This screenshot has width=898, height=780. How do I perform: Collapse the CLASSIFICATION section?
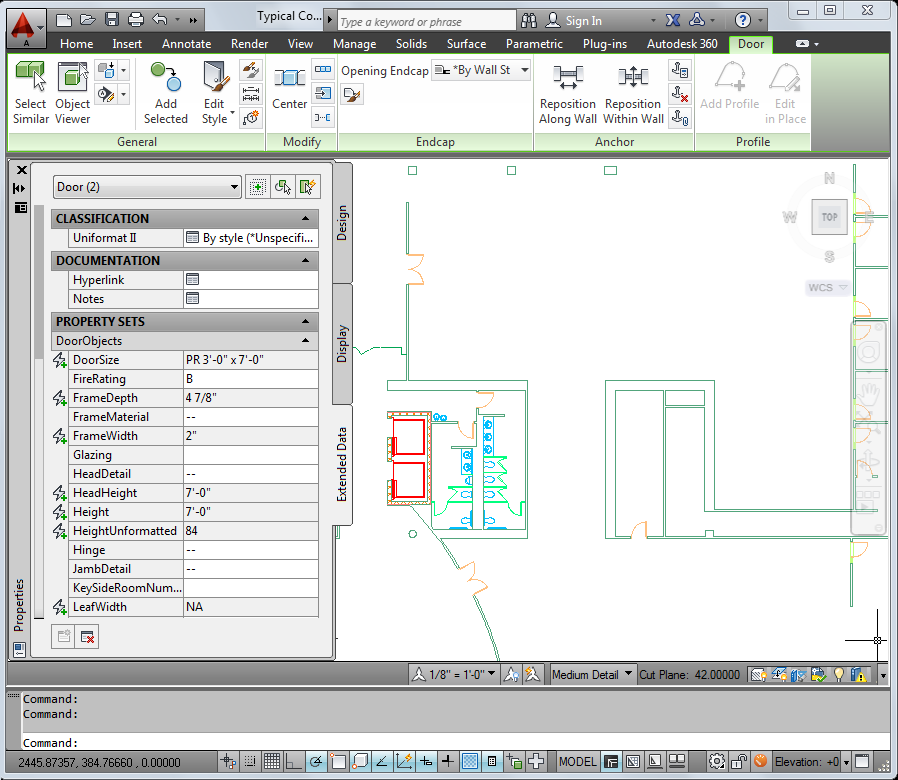point(305,218)
